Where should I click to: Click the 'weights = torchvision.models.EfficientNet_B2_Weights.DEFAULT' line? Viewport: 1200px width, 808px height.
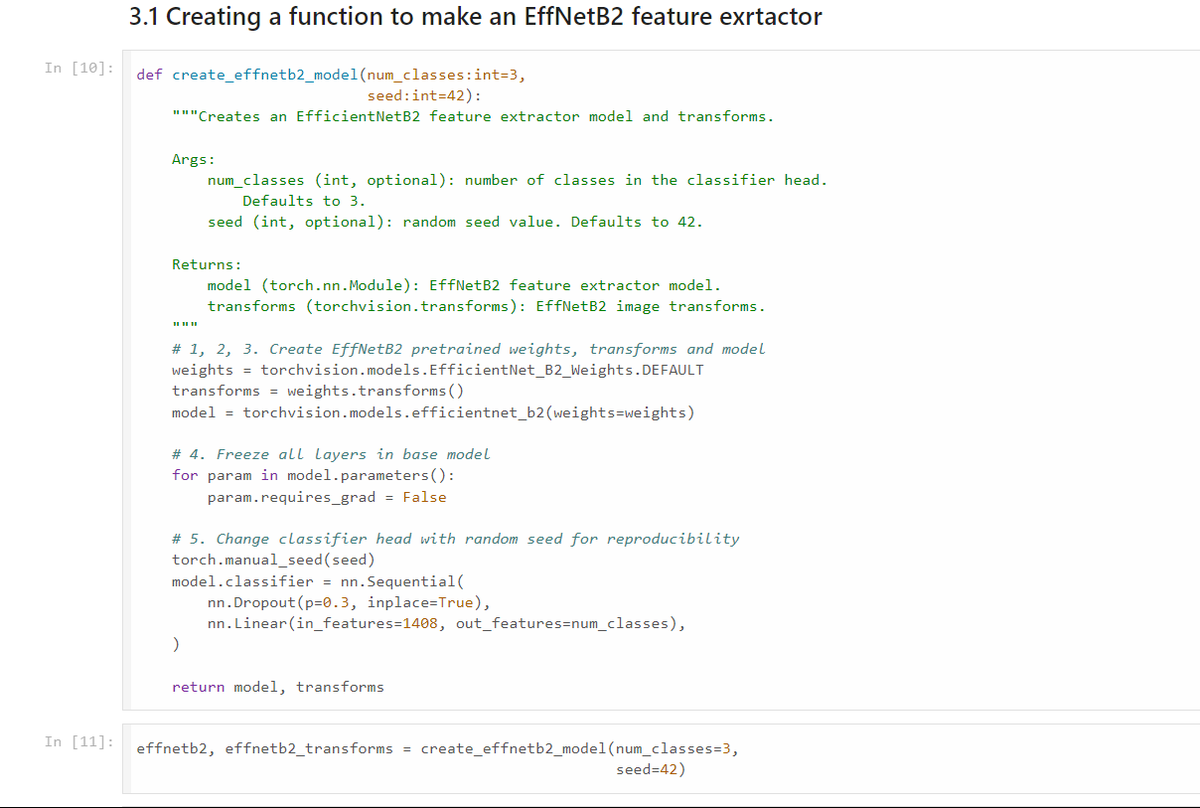click(x=438, y=370)
